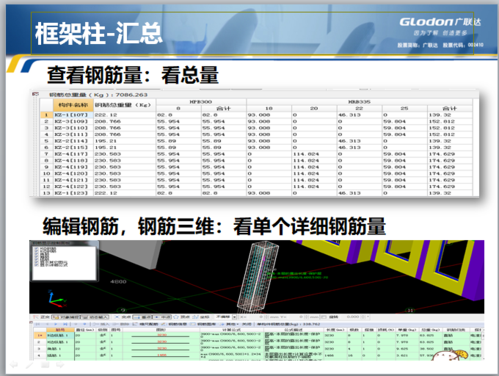
Task: Click the diameter 25 column header
Action: coord(405,108)
